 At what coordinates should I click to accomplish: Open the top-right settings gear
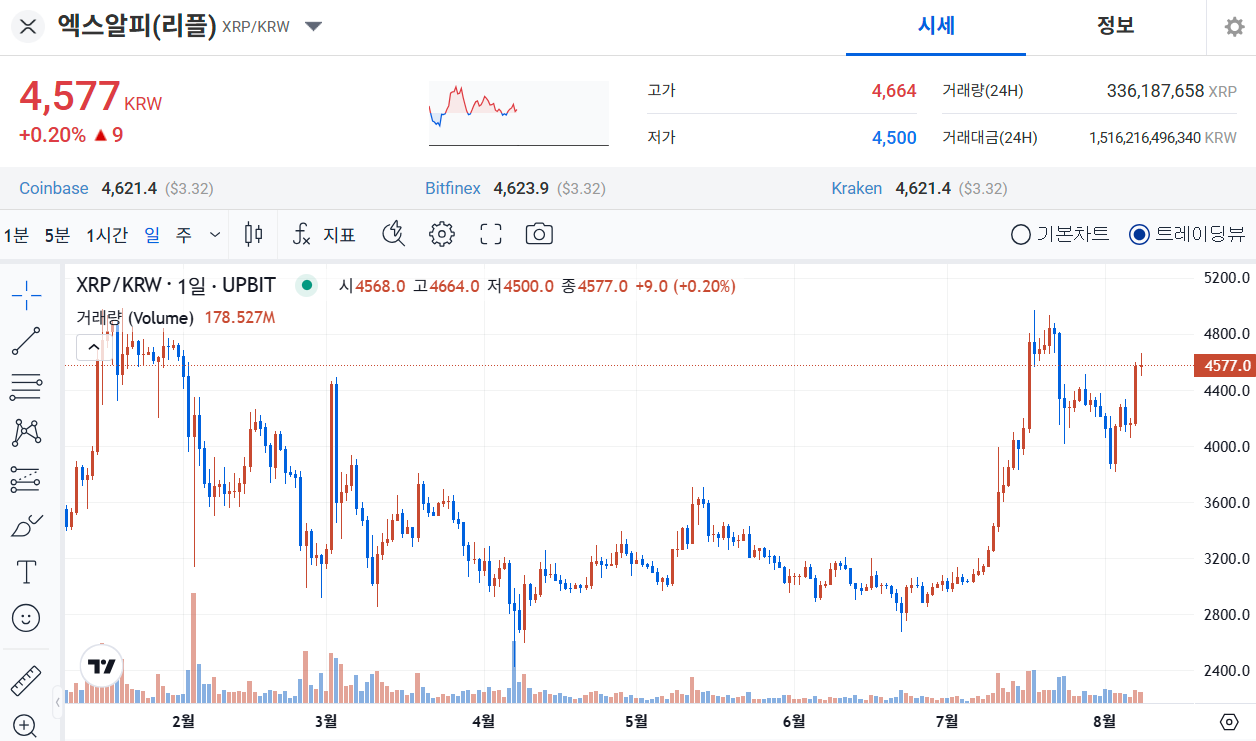tap(1235, 27)
